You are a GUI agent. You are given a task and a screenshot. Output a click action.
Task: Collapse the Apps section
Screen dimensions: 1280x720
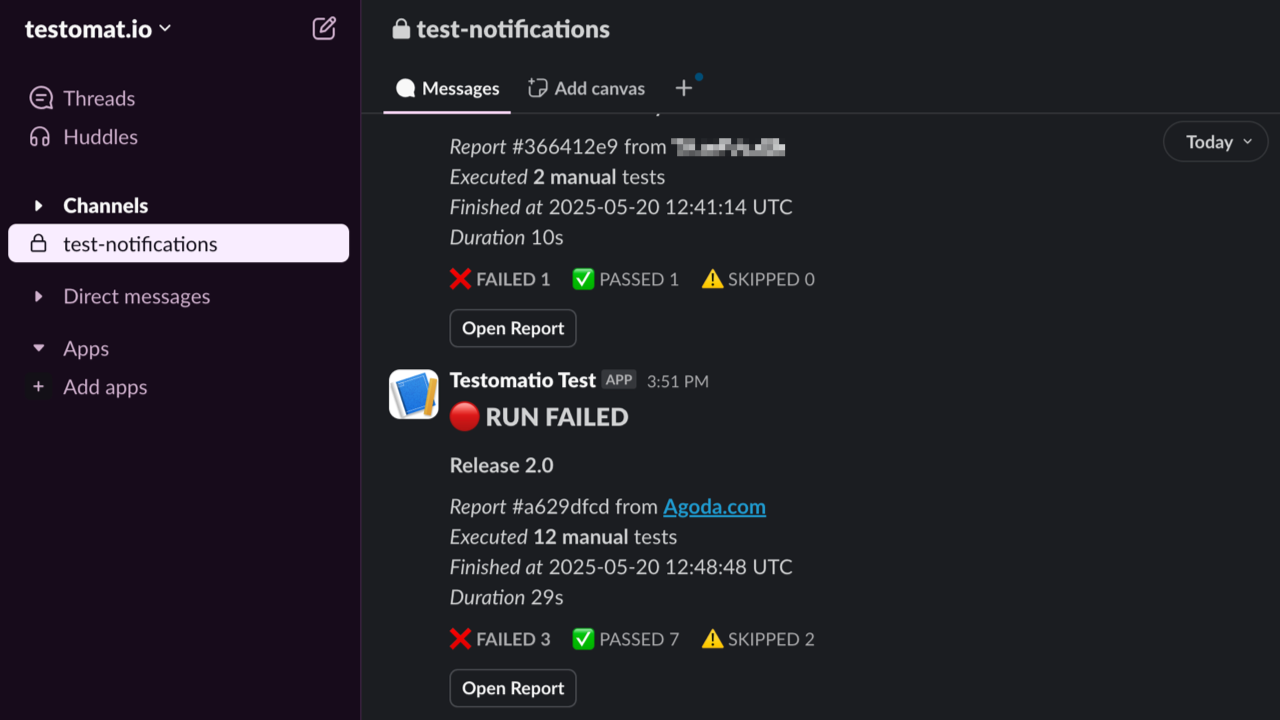pyautogui.click(x=37, y=348)
